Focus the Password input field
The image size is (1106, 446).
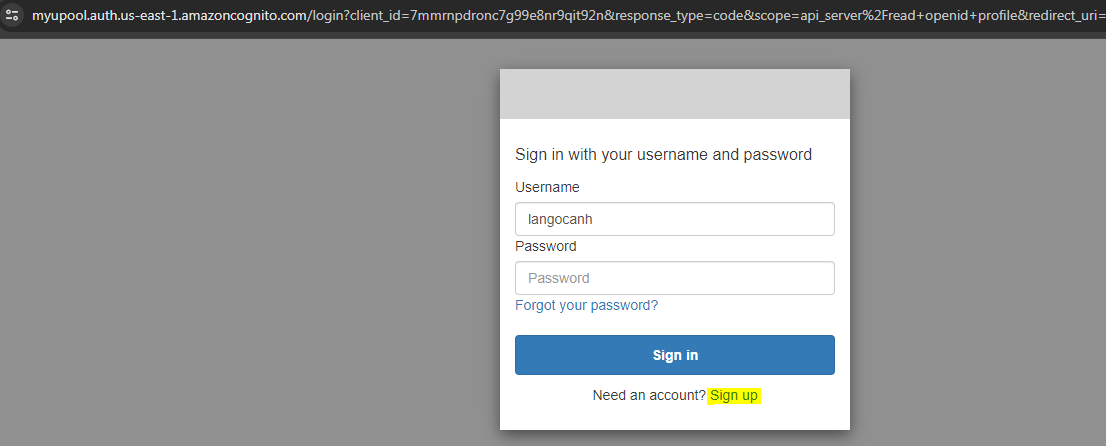click(x=674, y=278)
